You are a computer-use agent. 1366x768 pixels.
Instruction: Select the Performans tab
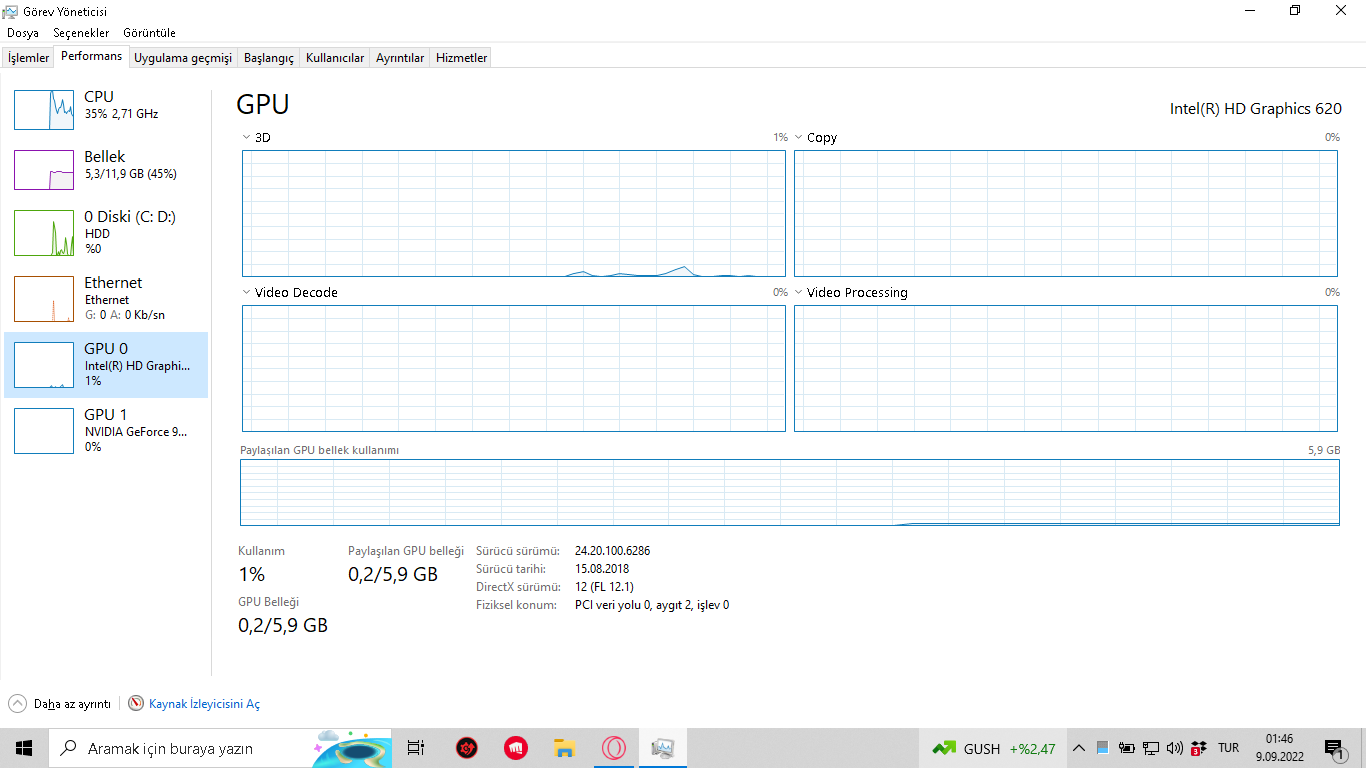(91, 56)
